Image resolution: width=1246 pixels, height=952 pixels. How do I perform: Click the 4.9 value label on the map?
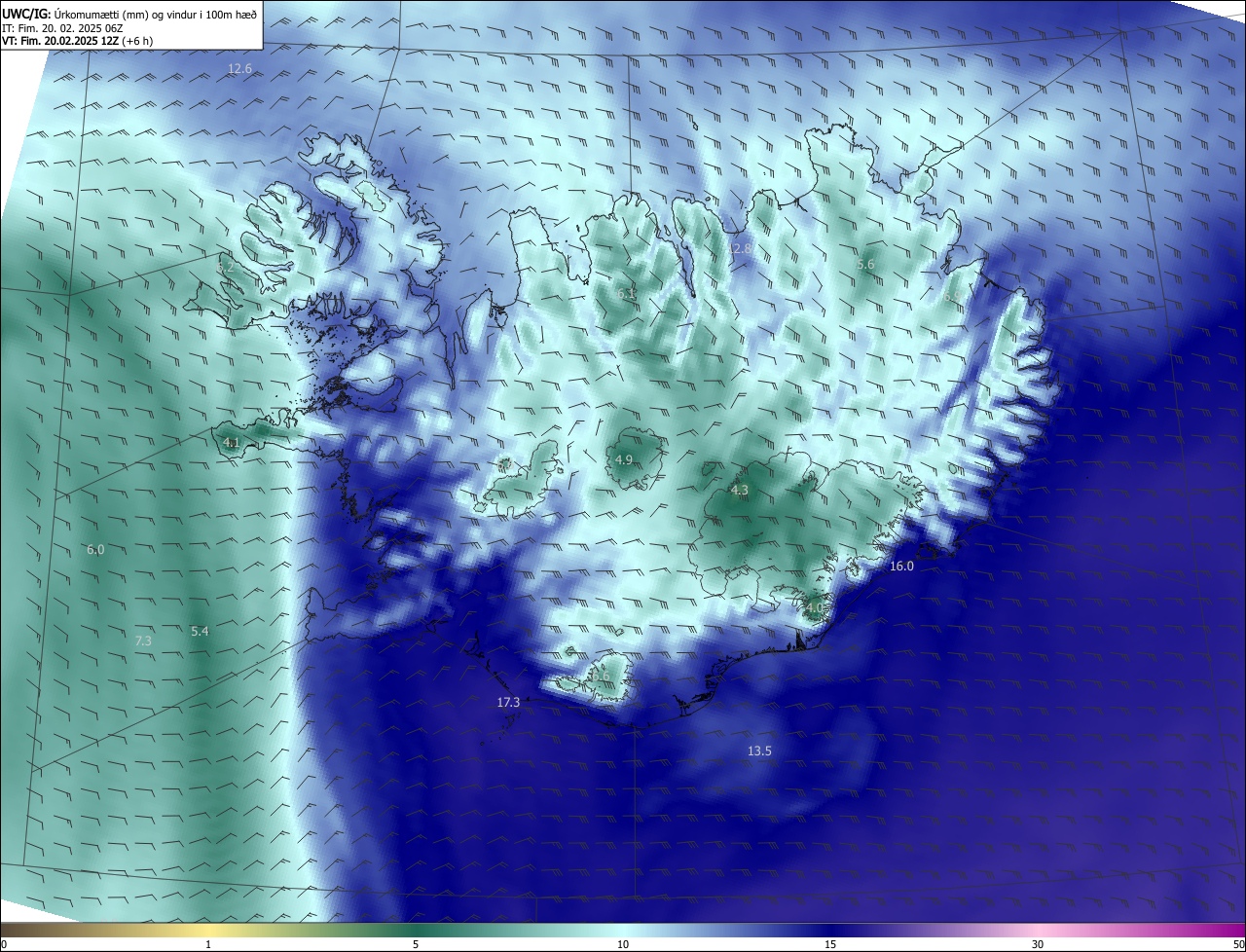(624, 459)
